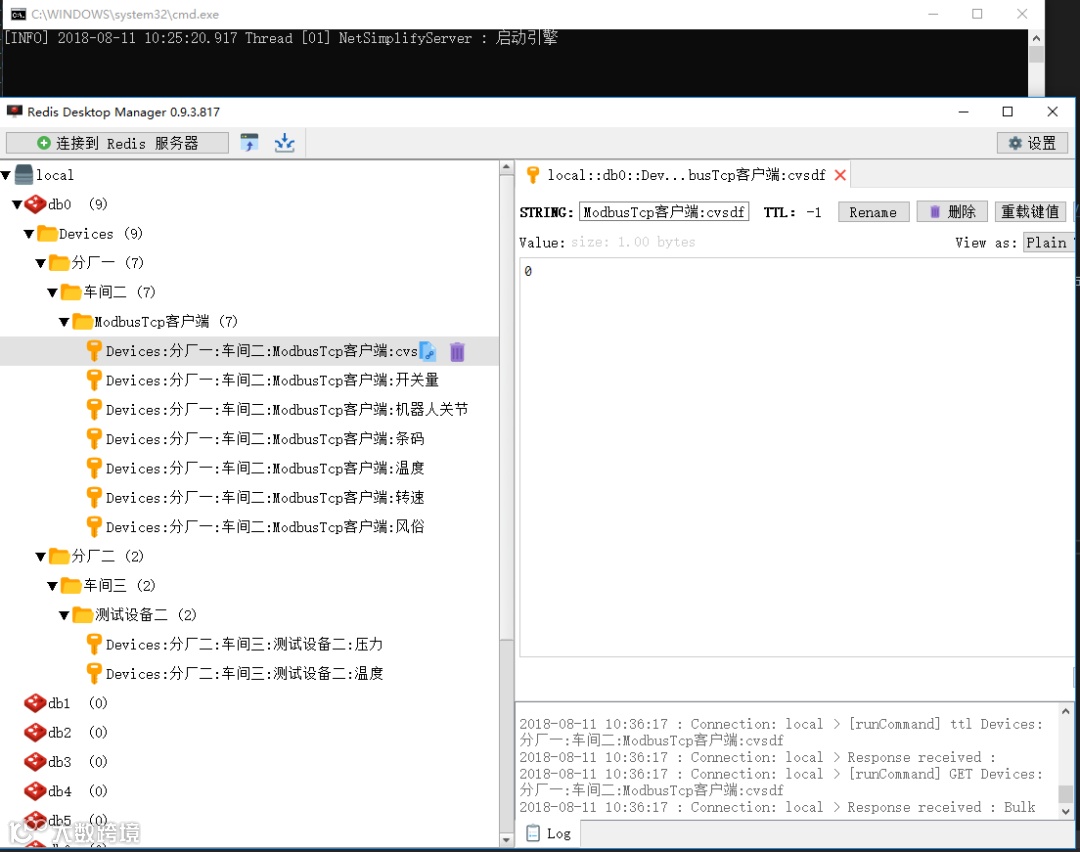The width and height of the screenshot is (1080, 852).
Task: Click the trash icon on the cvs key row
Action: coord(457,351)
